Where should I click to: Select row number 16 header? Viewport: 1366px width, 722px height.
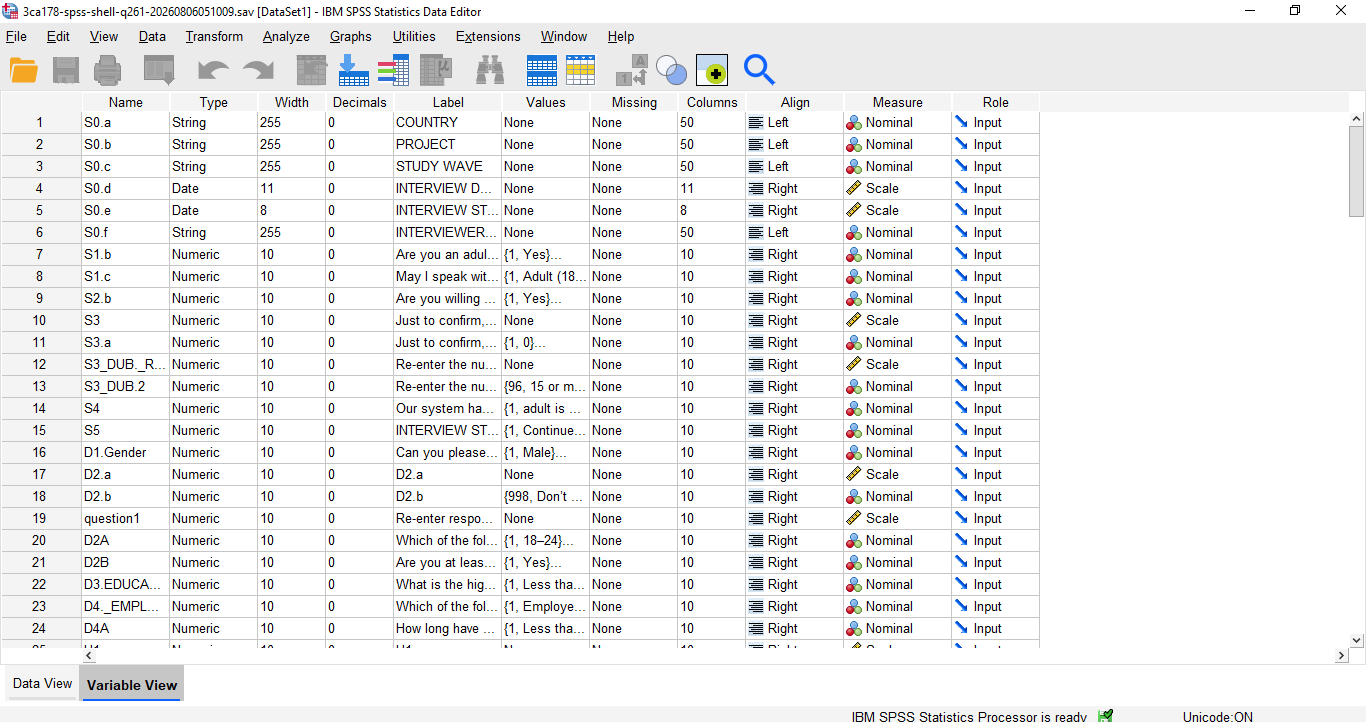tap(40, 452)
